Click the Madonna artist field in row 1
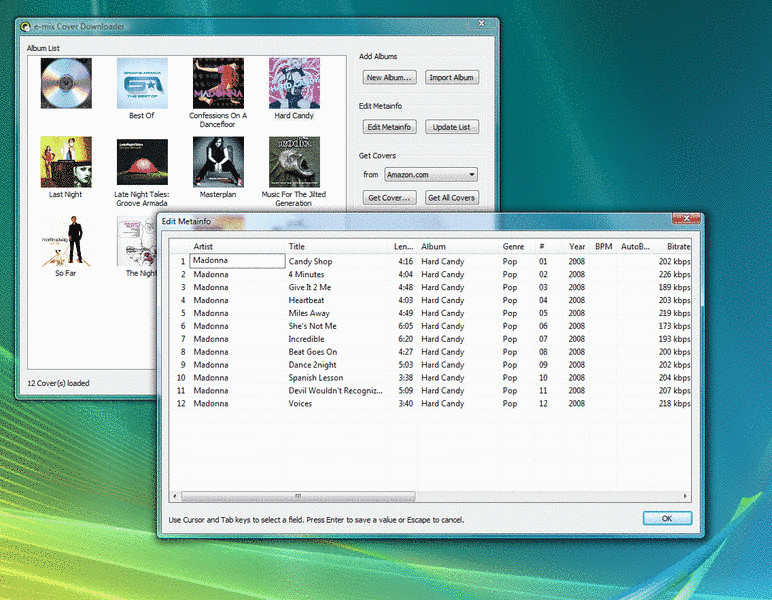Image resolution: width=772 pixels, height=600 pixels. click(237, 261)
